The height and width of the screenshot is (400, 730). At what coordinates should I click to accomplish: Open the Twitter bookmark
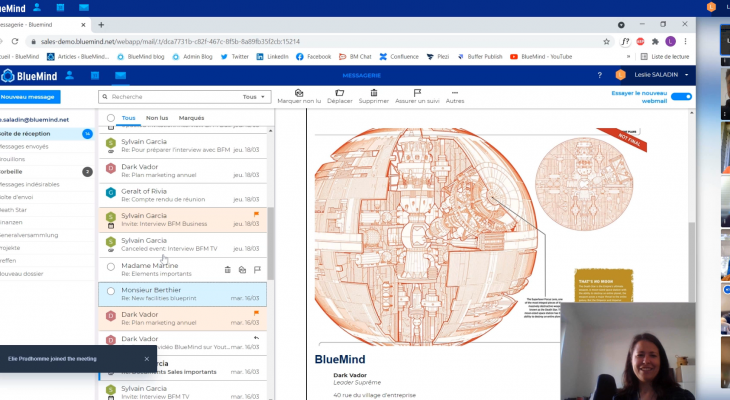[x=235, y=57]
